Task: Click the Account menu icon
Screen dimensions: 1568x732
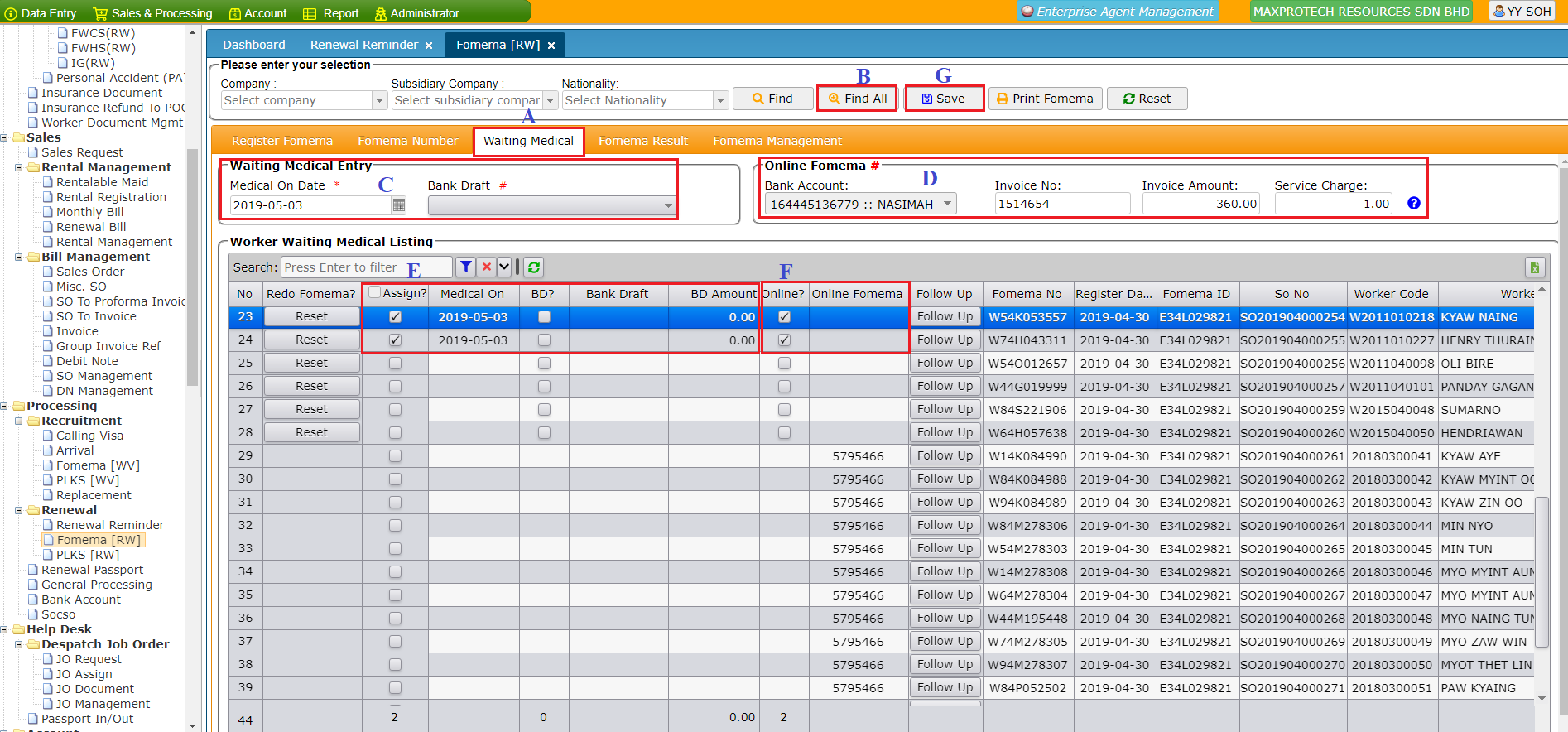Action: pos(235,13)
